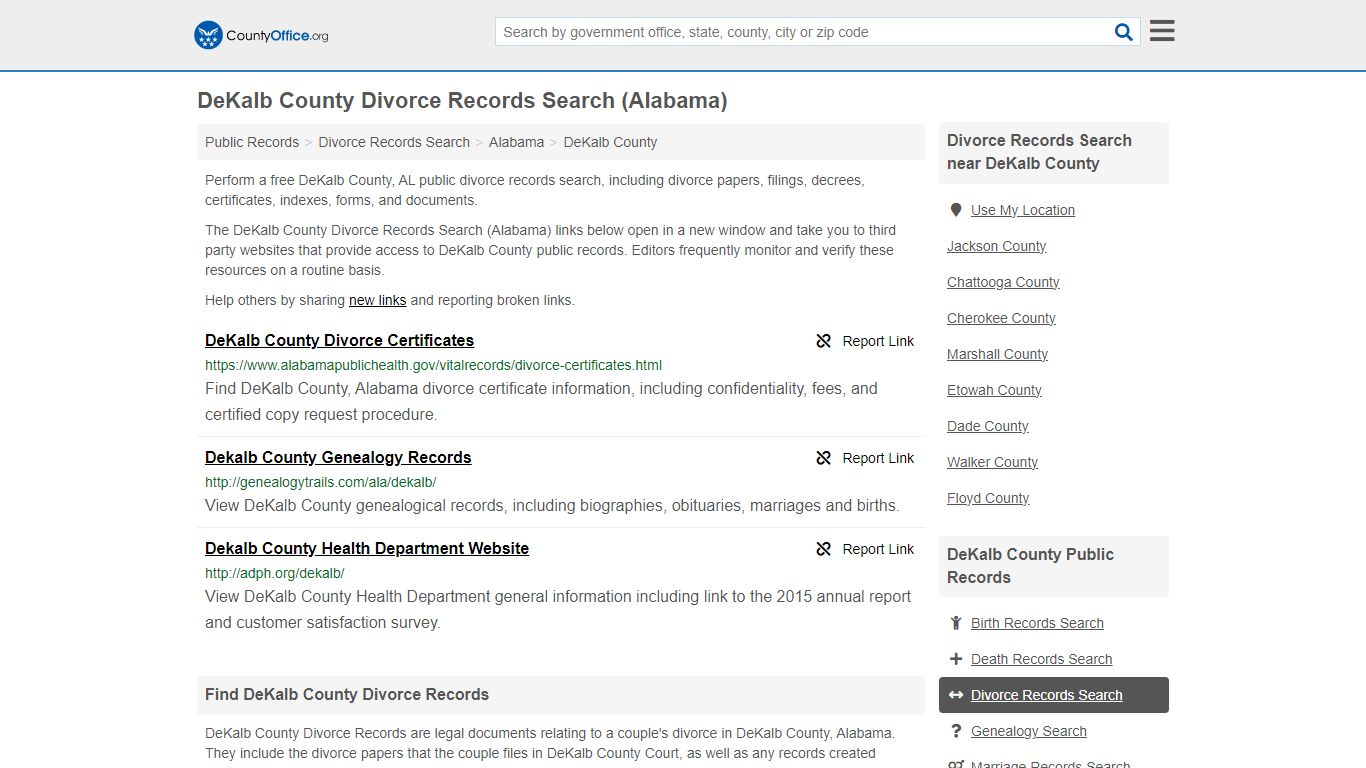Viewport: 1366px width, 768px height.
Task: Open Jackson County link
Action: tap(996, 246)
